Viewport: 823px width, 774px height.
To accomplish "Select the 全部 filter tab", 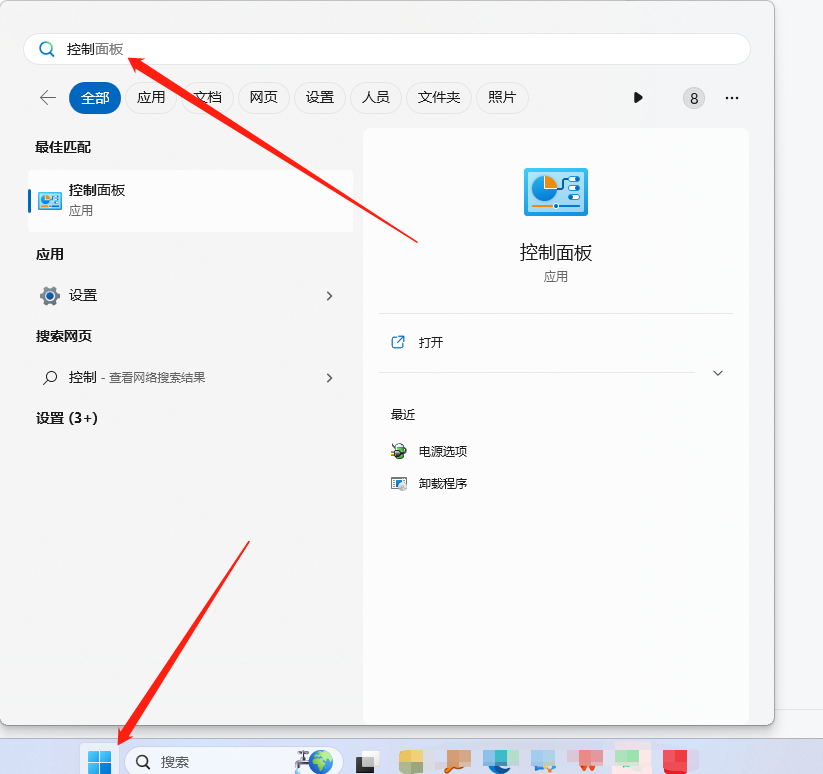I will coord(95,98).
